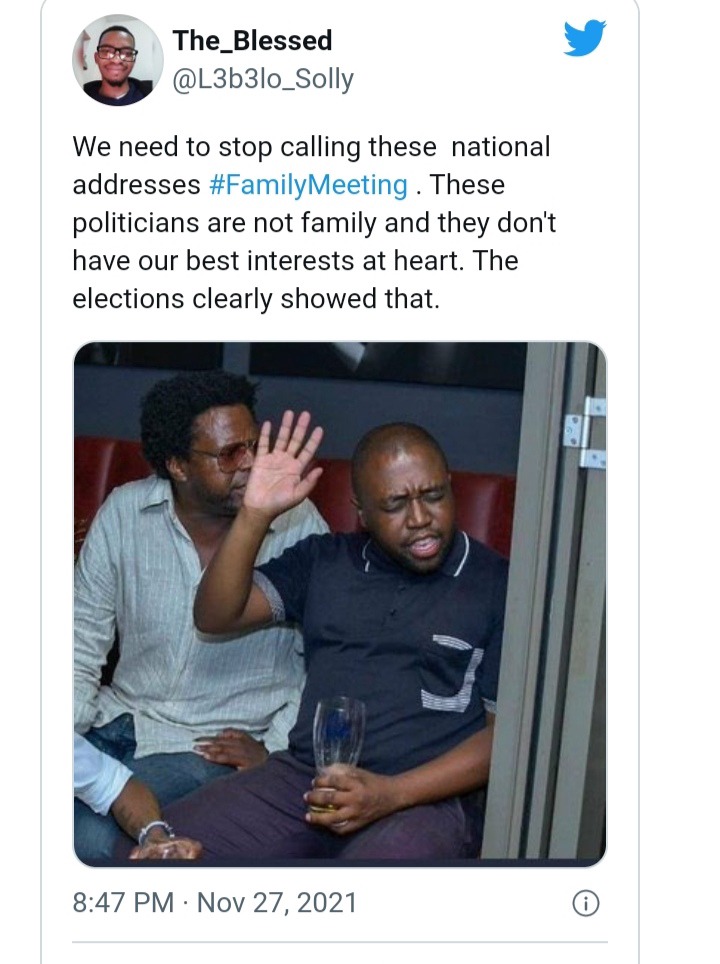This screenshot has width=720, height=964.
Task: Click the circled info icon beside the date
Action: [x=585, y=903]
